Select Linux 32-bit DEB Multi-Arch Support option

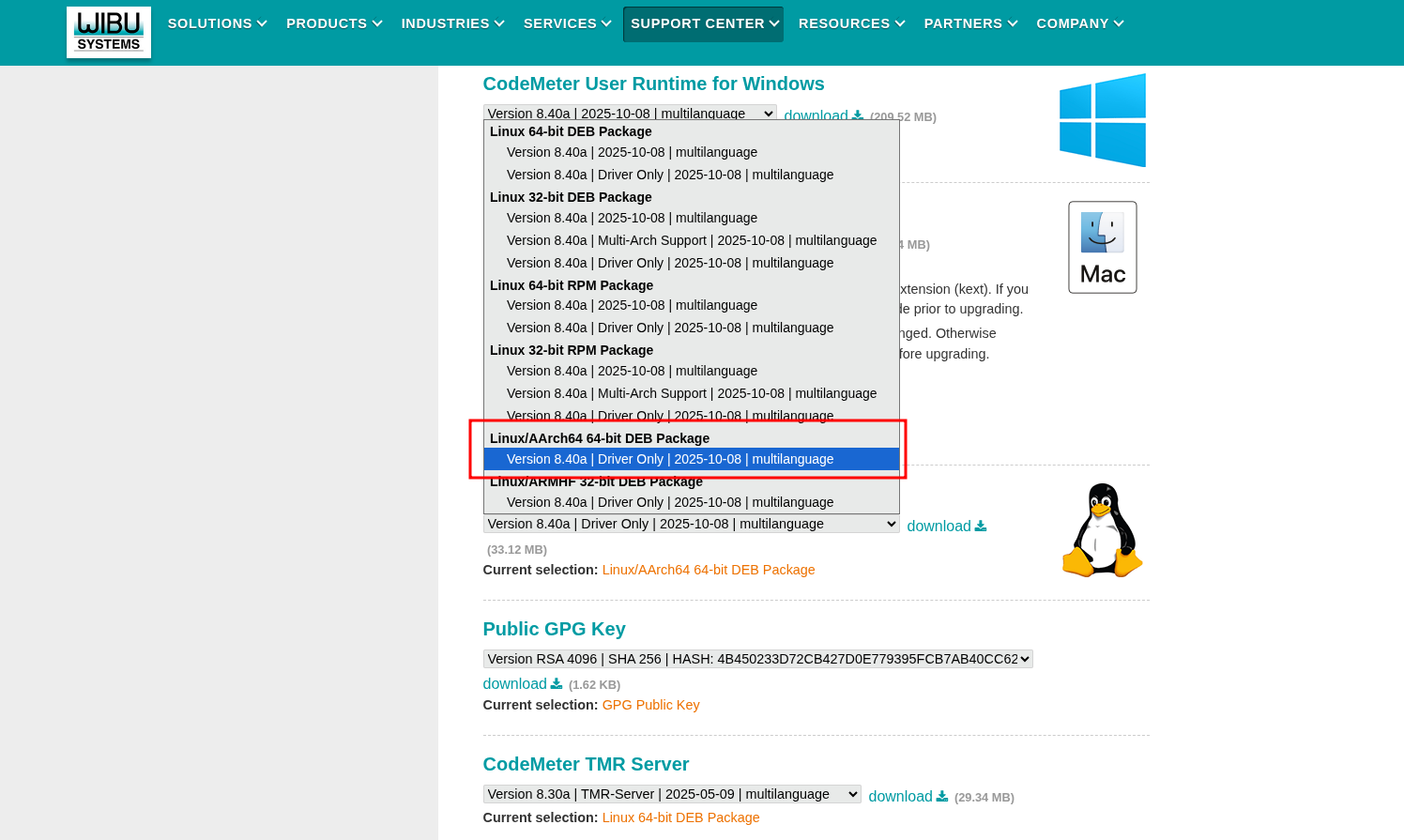tap(691, 240)
